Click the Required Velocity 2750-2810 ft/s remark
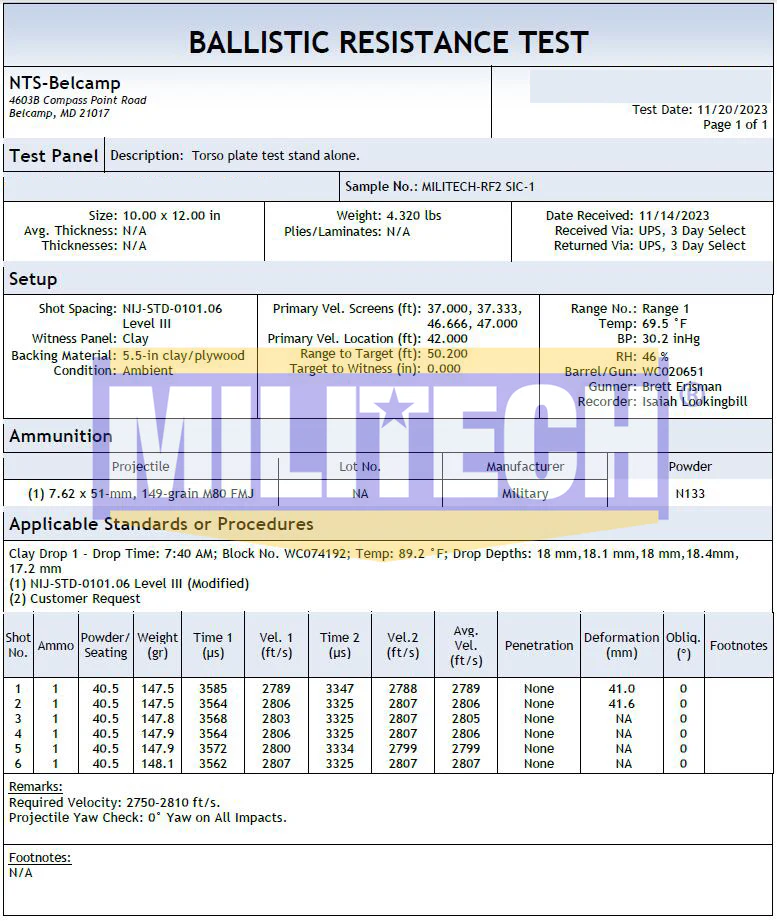Screen dimensions: 777x921 115,802
